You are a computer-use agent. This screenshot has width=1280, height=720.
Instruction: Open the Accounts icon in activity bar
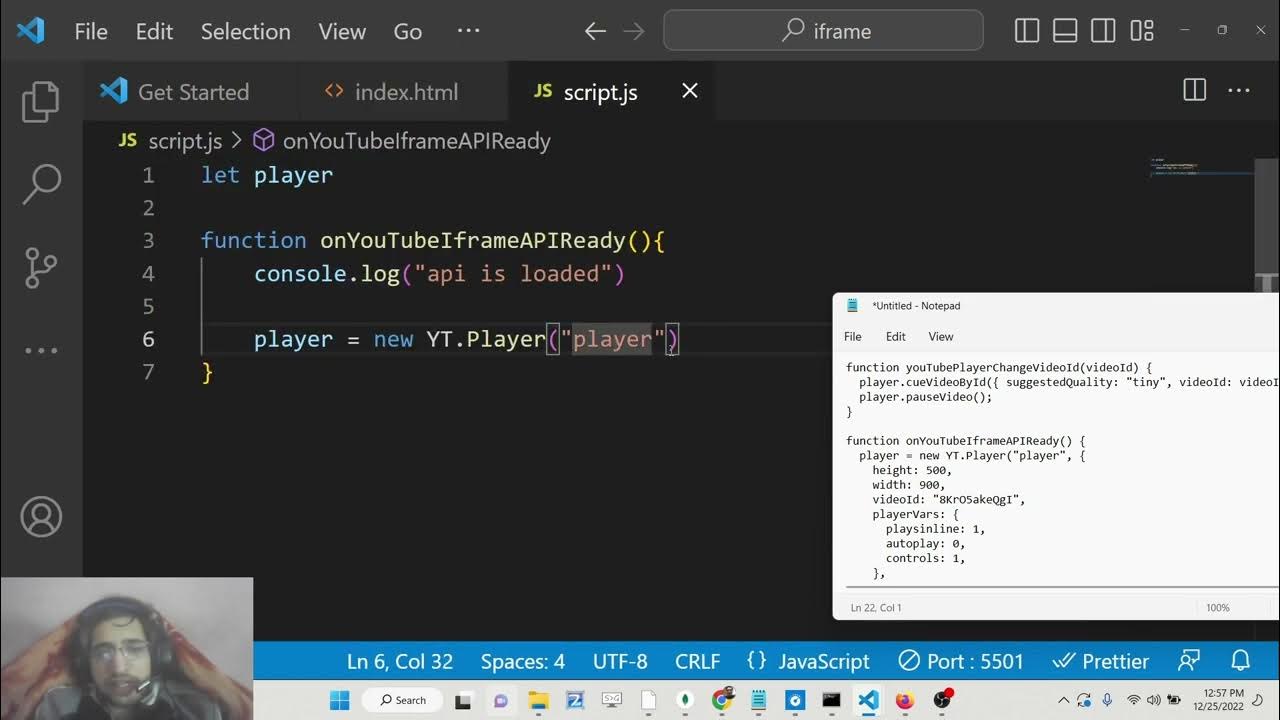(41, 517)
